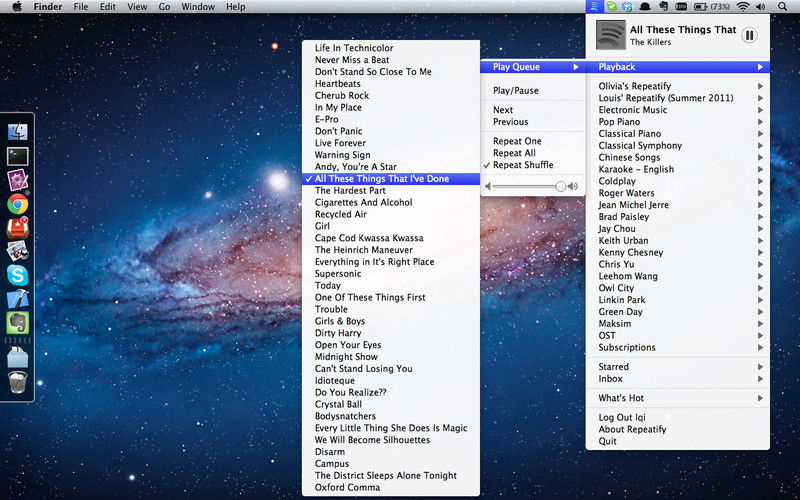800x500 pixels.
Task: Expand the Subscriptions submenu
Action: 678,347
